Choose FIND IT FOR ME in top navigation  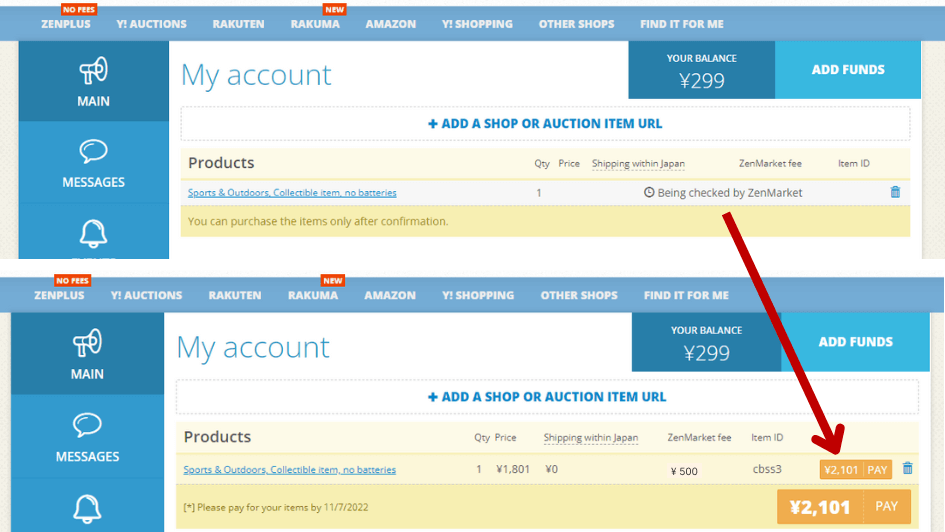click(682, 24)
